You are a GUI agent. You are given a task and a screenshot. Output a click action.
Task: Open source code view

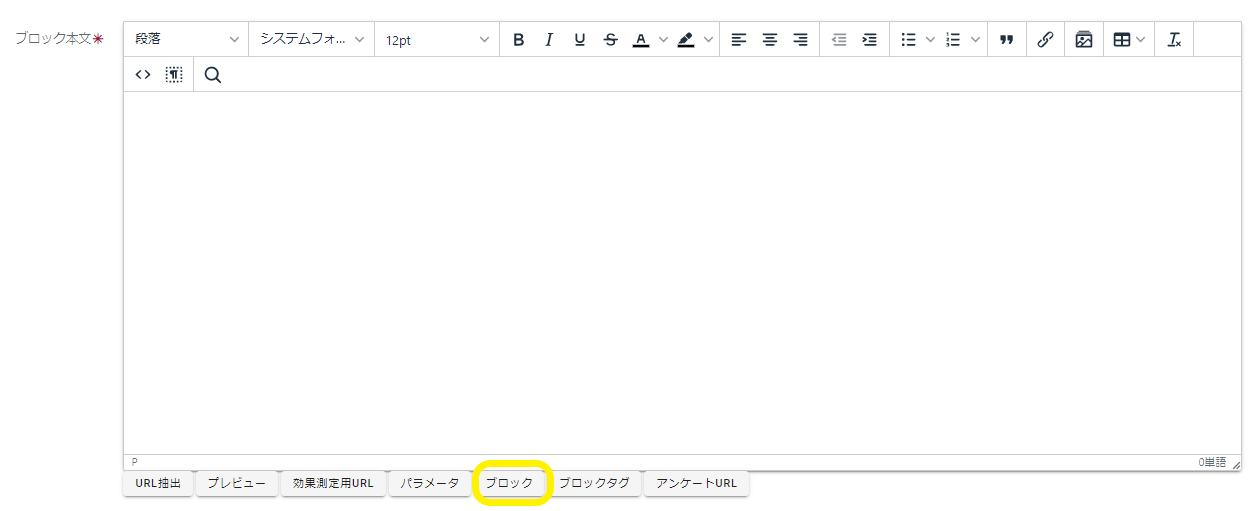point(143,74)
